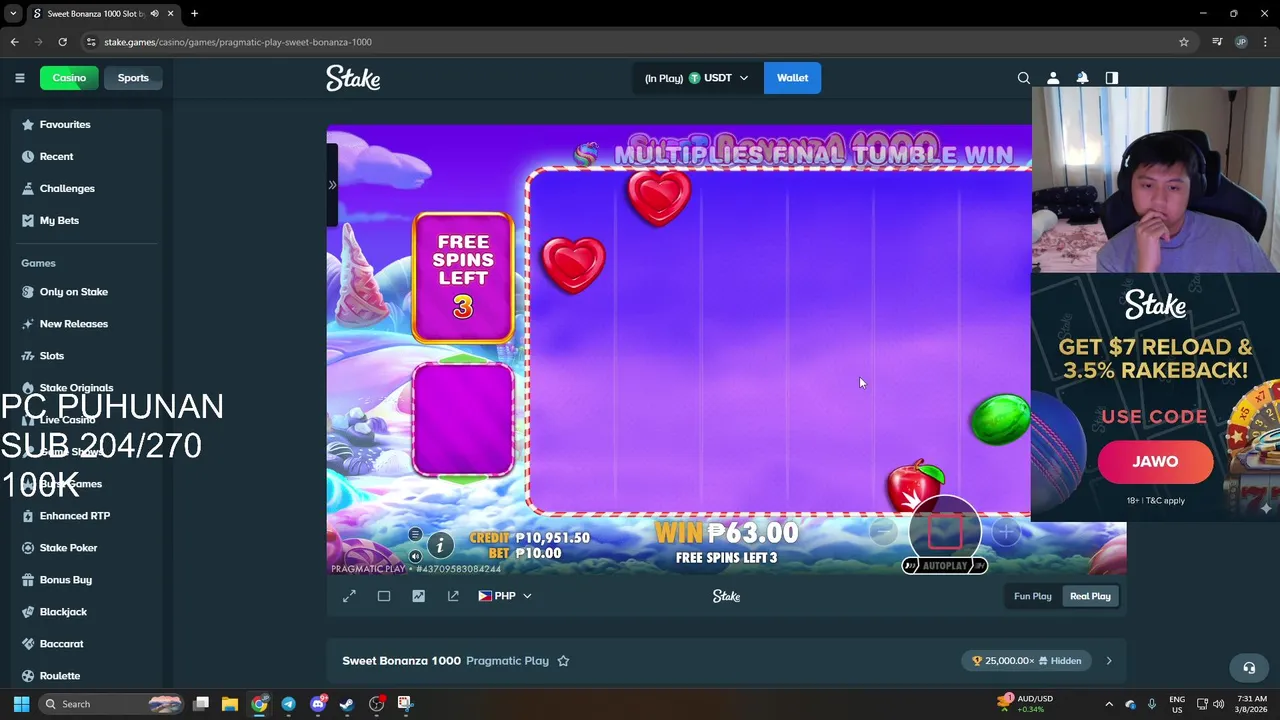Switch to the Casino tab
This screenshot has height=720, width=1280.
click(69, 78)
